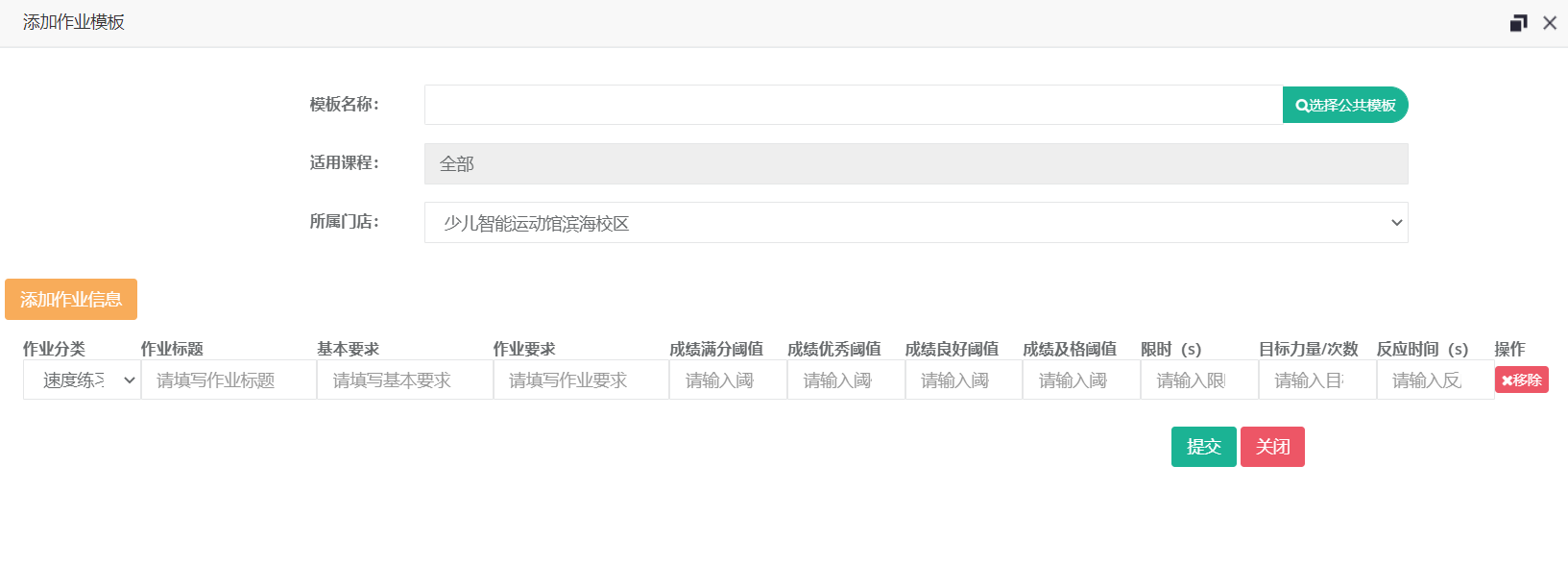The width and height of the screenshot is (1568, 564).
Task: Click the 请填写作业要求 input field
Action: [x=581, y=380]
